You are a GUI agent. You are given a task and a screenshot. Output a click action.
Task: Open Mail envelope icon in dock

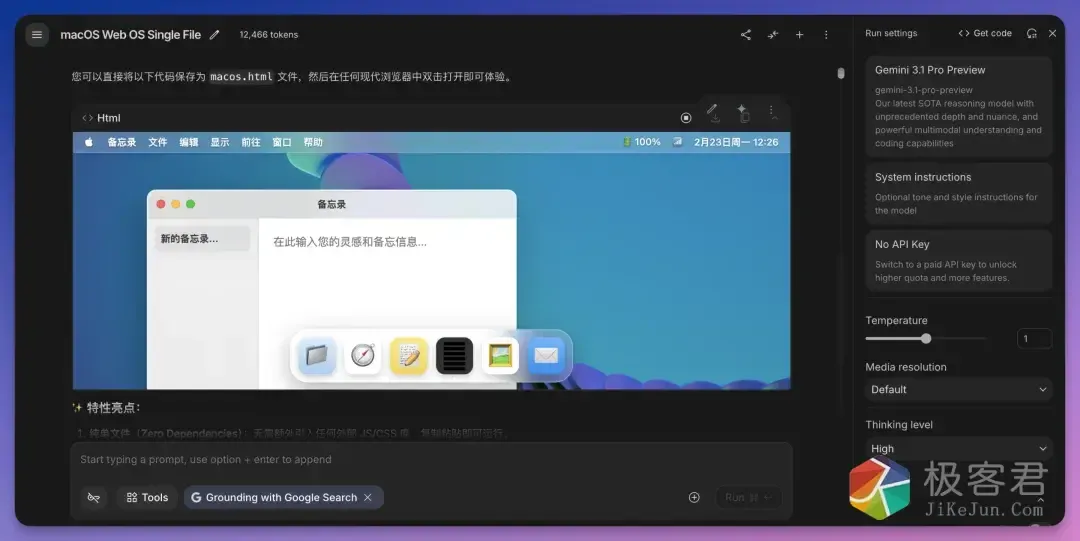coord(546,356)
